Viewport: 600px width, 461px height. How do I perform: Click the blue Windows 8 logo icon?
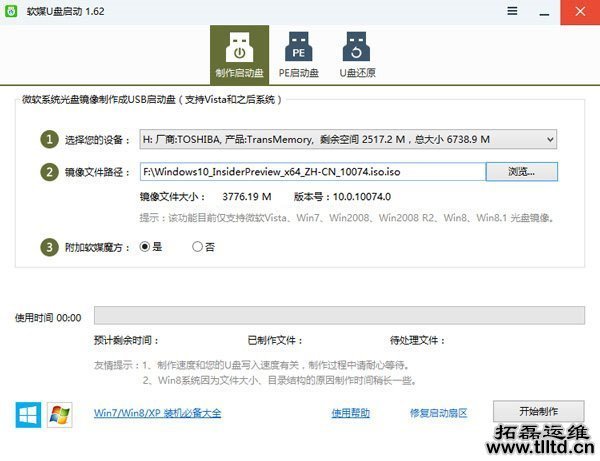tap(28, 415)
